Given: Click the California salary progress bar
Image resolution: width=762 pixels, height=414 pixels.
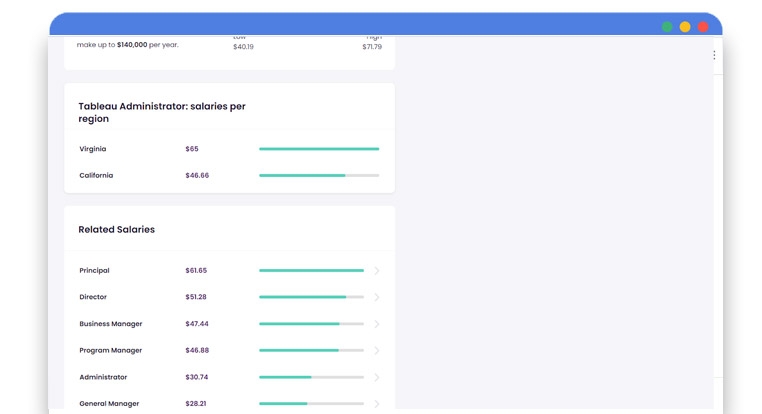Looking at the screenshot, I should [319, 175].
